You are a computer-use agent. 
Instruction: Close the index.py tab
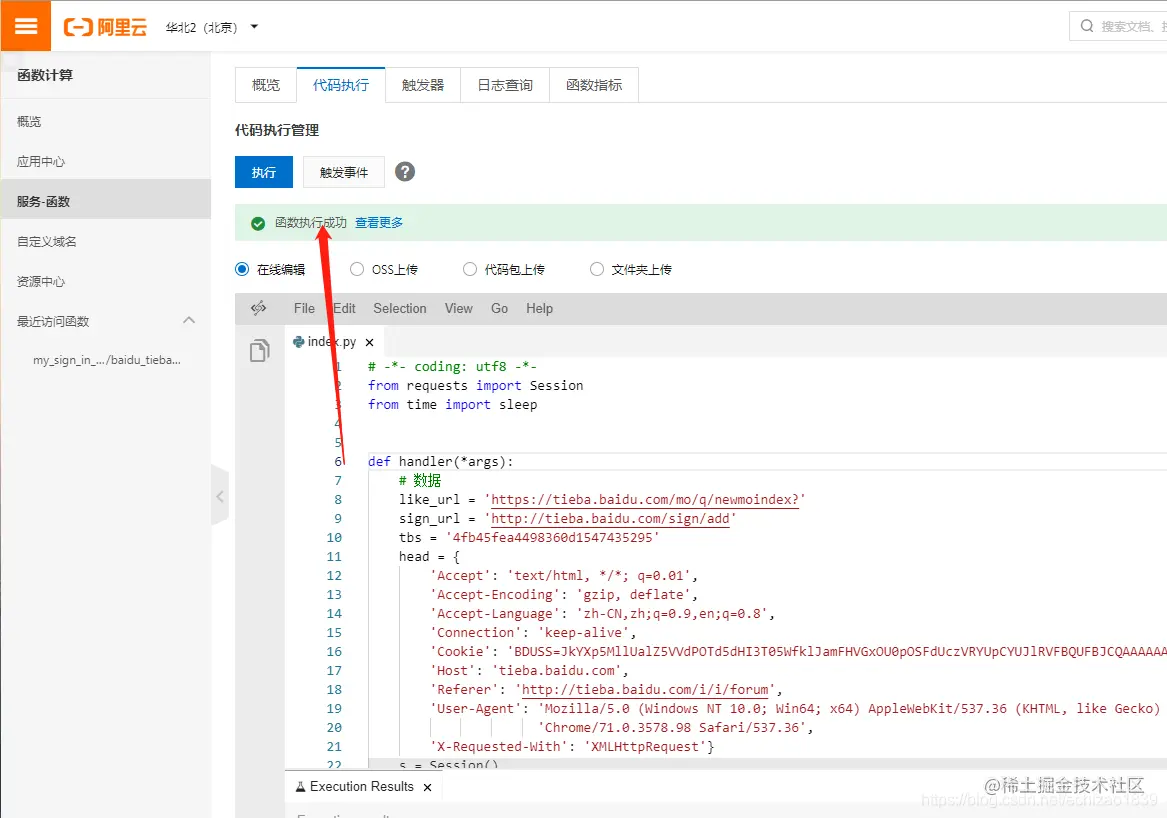click(x=369, y=342)
